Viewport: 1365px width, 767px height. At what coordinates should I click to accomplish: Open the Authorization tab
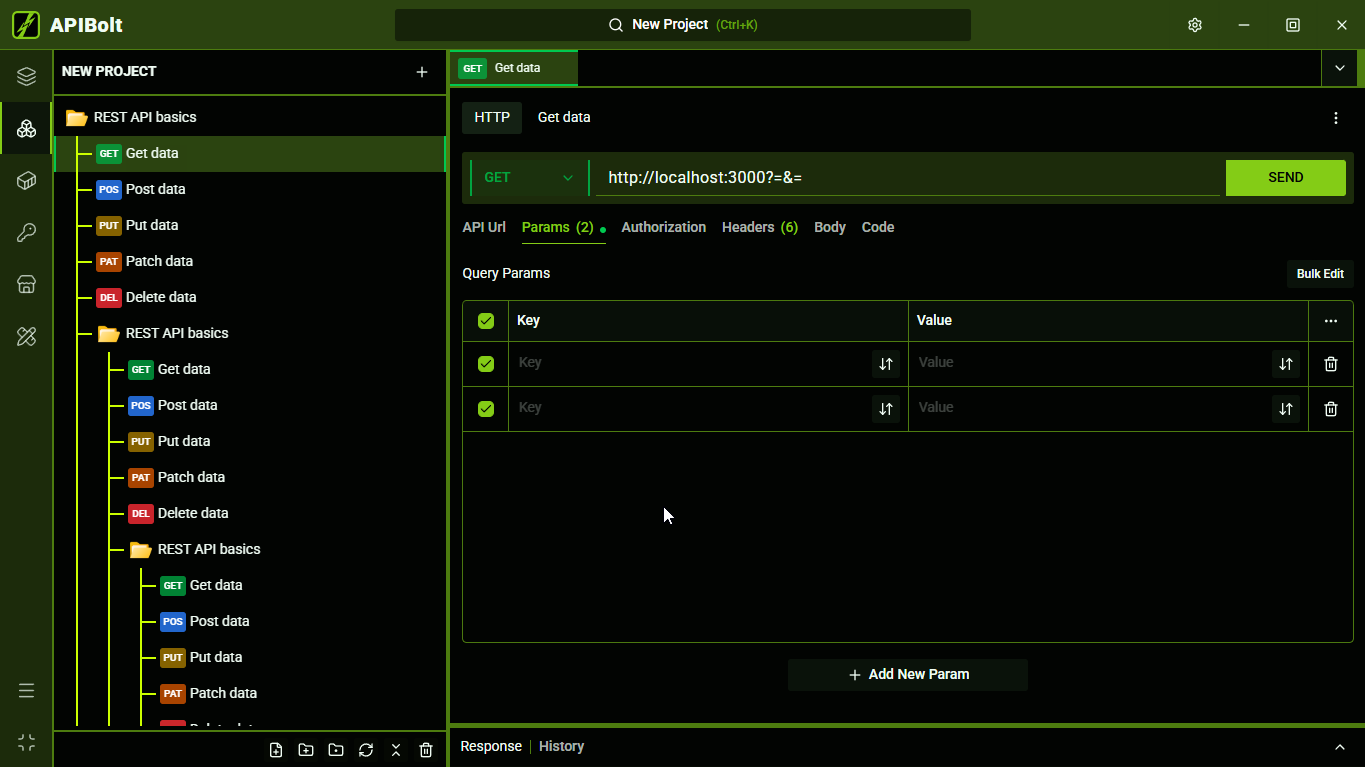(x=664, y=227)
